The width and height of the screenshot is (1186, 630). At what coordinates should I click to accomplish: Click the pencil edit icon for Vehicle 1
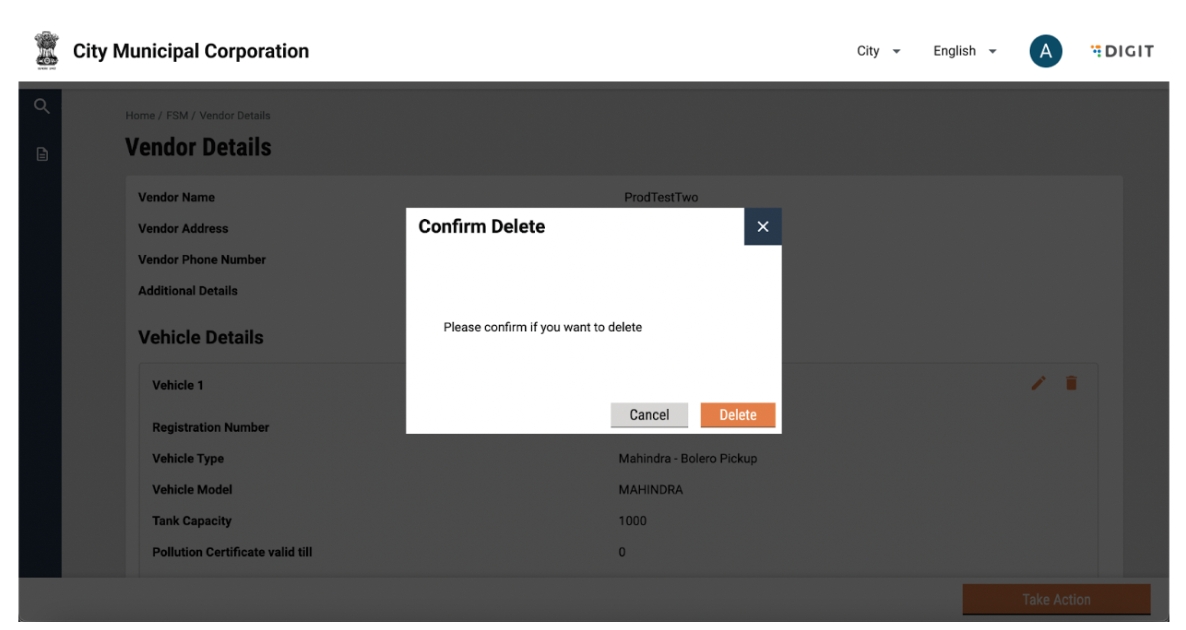pyautogui.click(x=1039, y=383)
